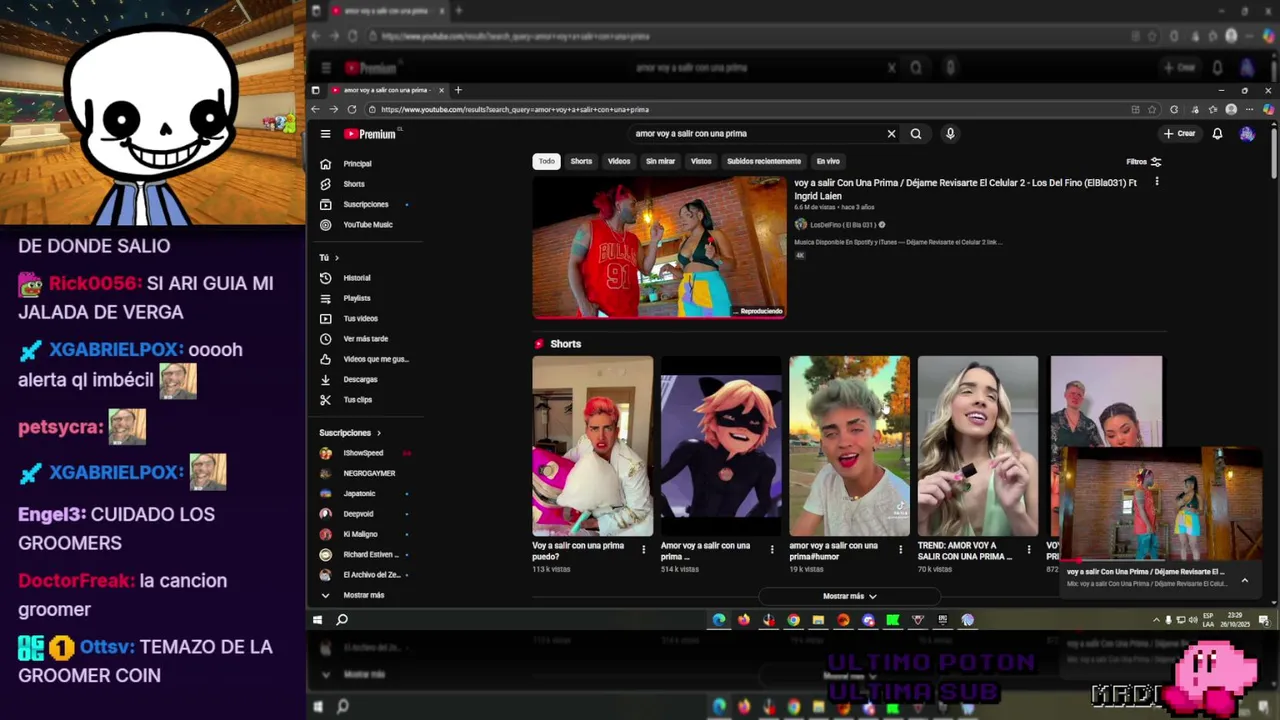Open a new browser tab with plus
Viewport: 1280px width, 720px height.
coord(458,90)
